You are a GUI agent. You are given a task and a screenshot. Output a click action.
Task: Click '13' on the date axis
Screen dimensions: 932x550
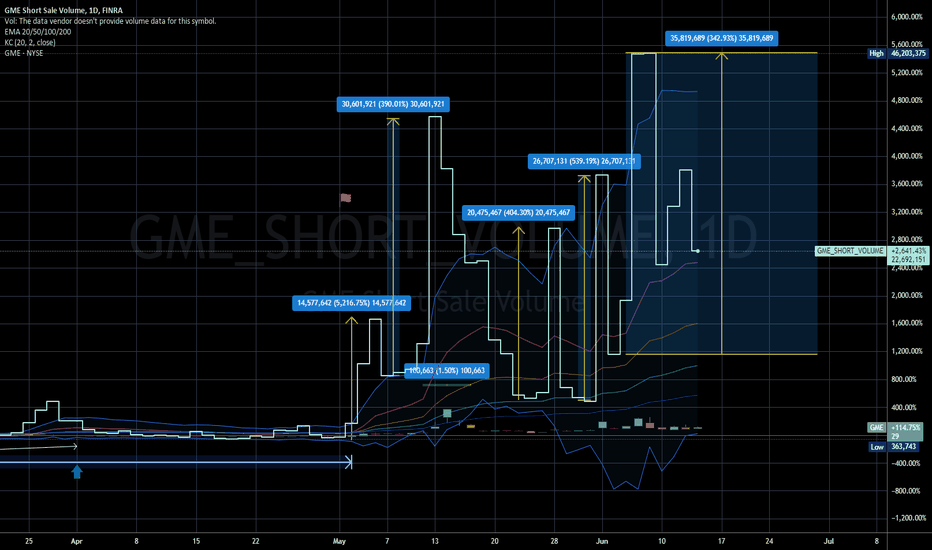pyautogui.click(x=435, y=542)
